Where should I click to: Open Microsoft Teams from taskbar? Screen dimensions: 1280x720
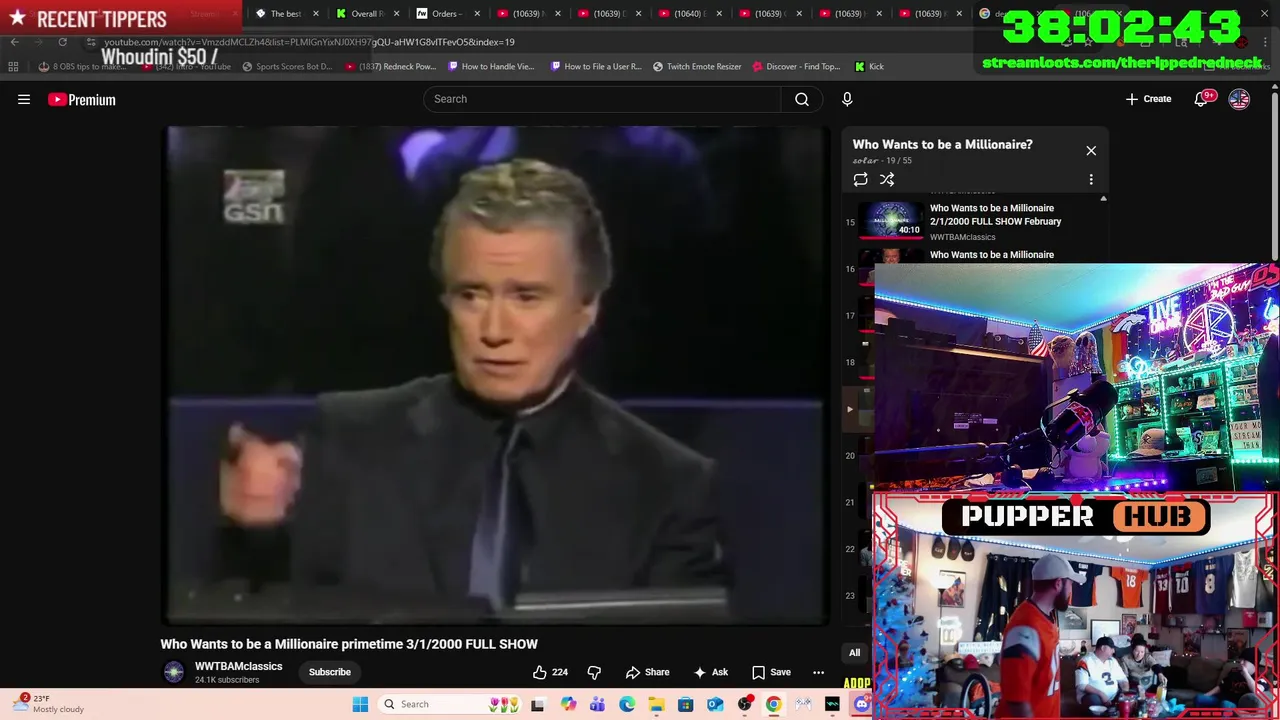click(597, 704)
